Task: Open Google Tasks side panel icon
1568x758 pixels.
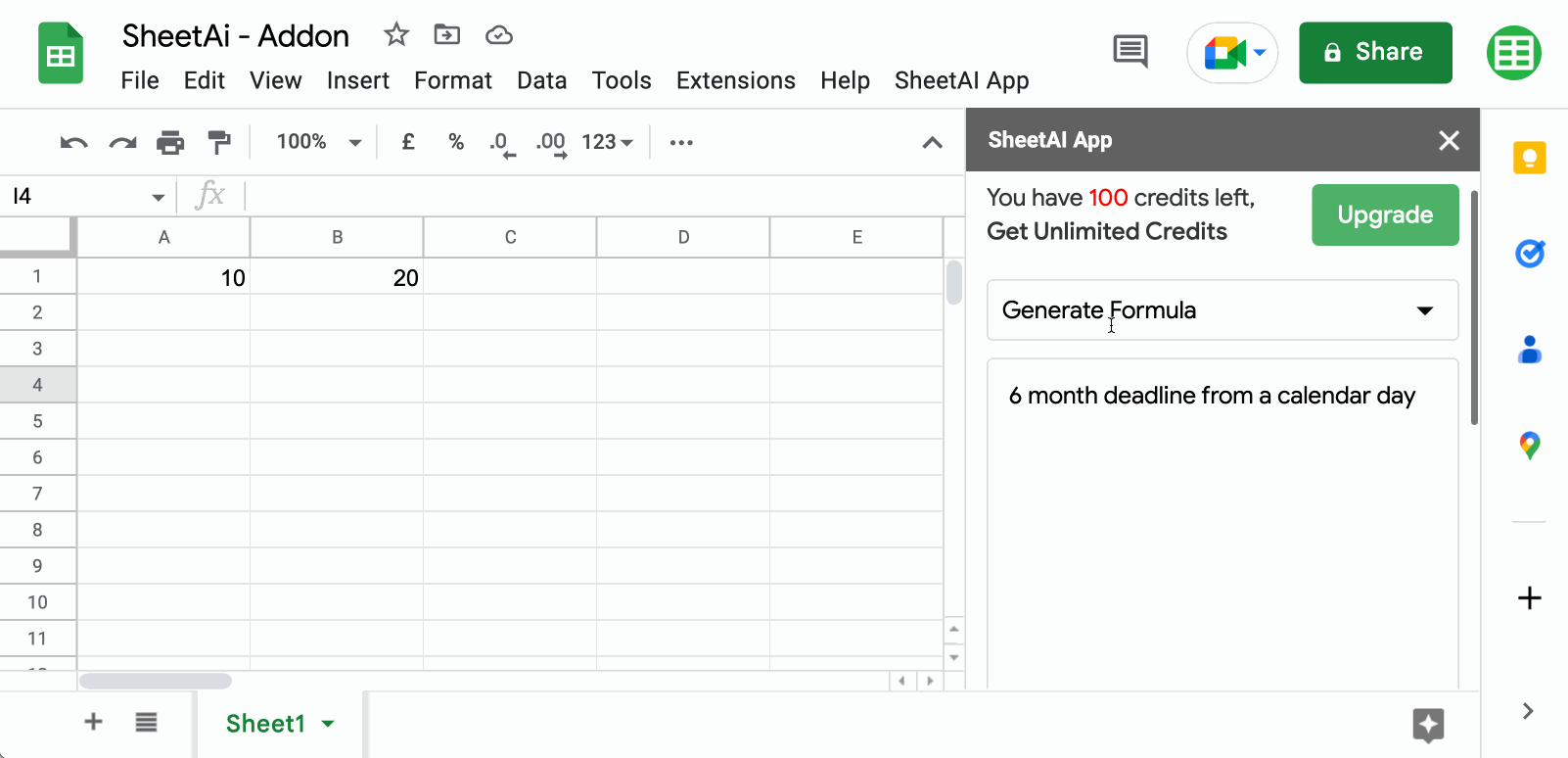Action: click(x=1530, y=254)
